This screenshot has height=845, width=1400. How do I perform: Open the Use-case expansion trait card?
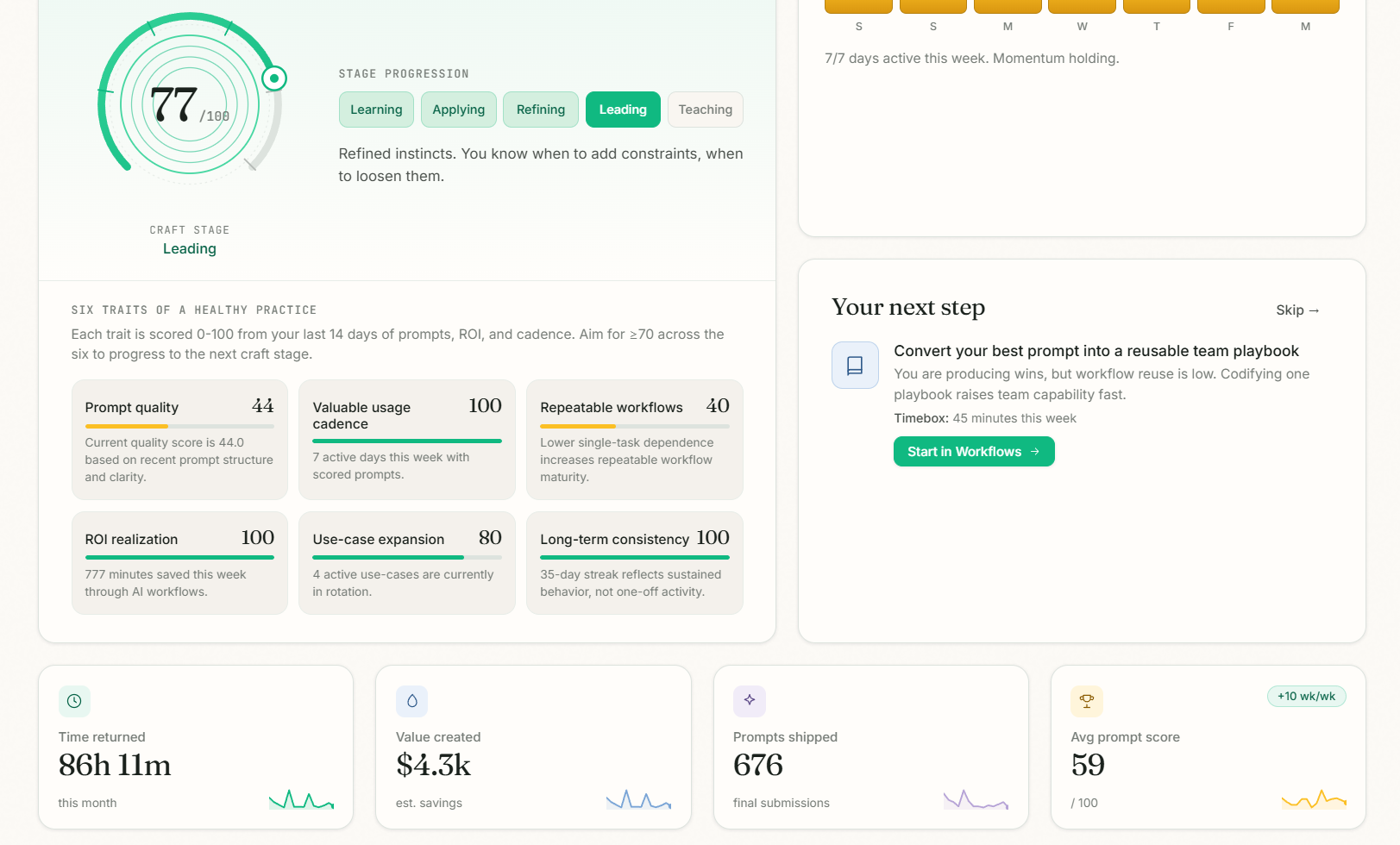(x=406, y=563)
